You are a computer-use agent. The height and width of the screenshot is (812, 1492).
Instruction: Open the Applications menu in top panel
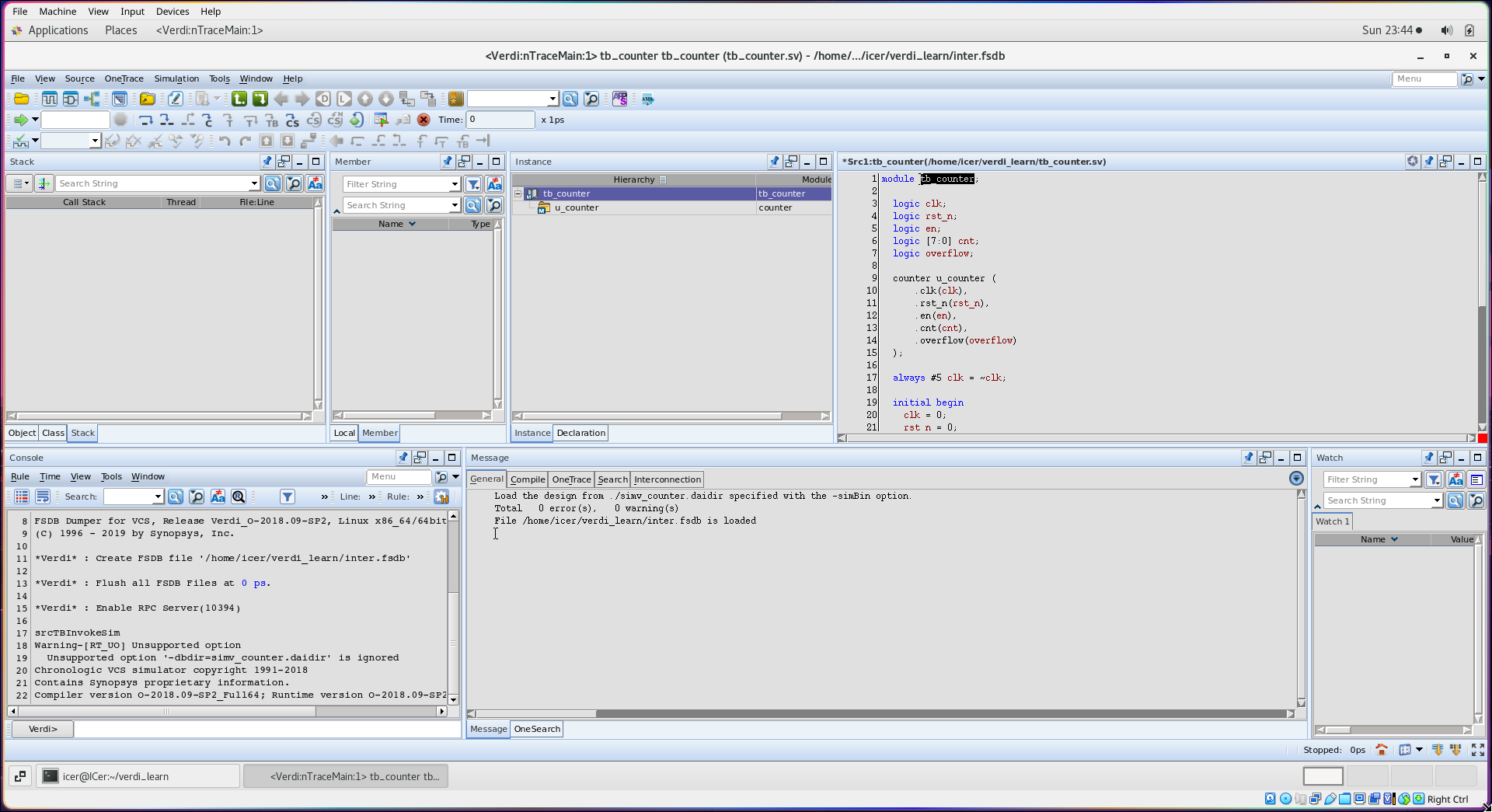tap(58, 30)
